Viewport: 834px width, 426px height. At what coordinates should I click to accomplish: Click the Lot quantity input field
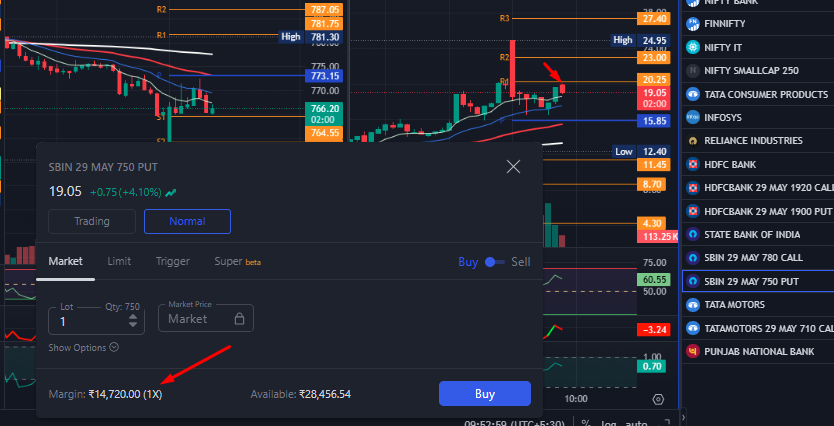tap(96, 319)
